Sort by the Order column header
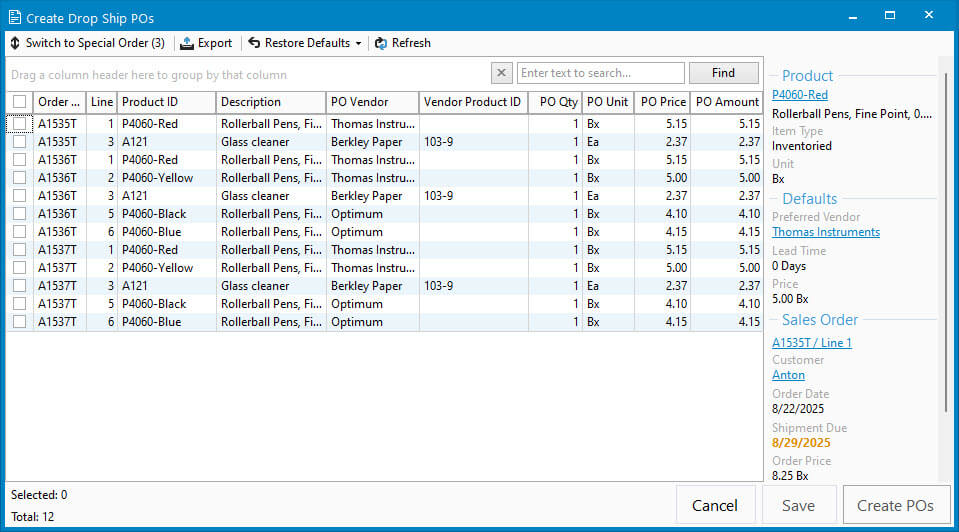The width and height of the screenshot is (959, 532). tap(59, 102)
